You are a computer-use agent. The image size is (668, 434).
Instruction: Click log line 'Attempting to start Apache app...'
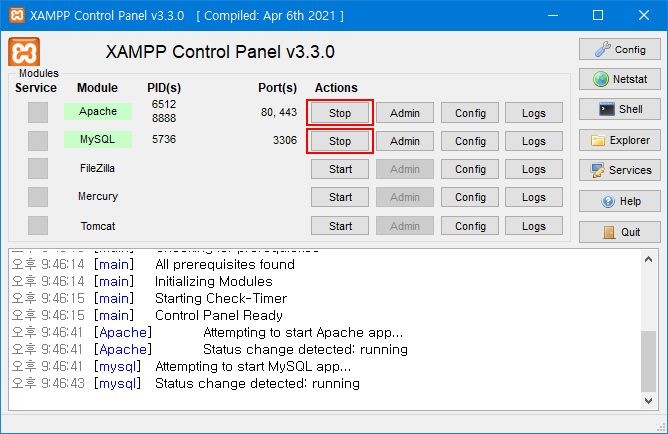[303, 332]
